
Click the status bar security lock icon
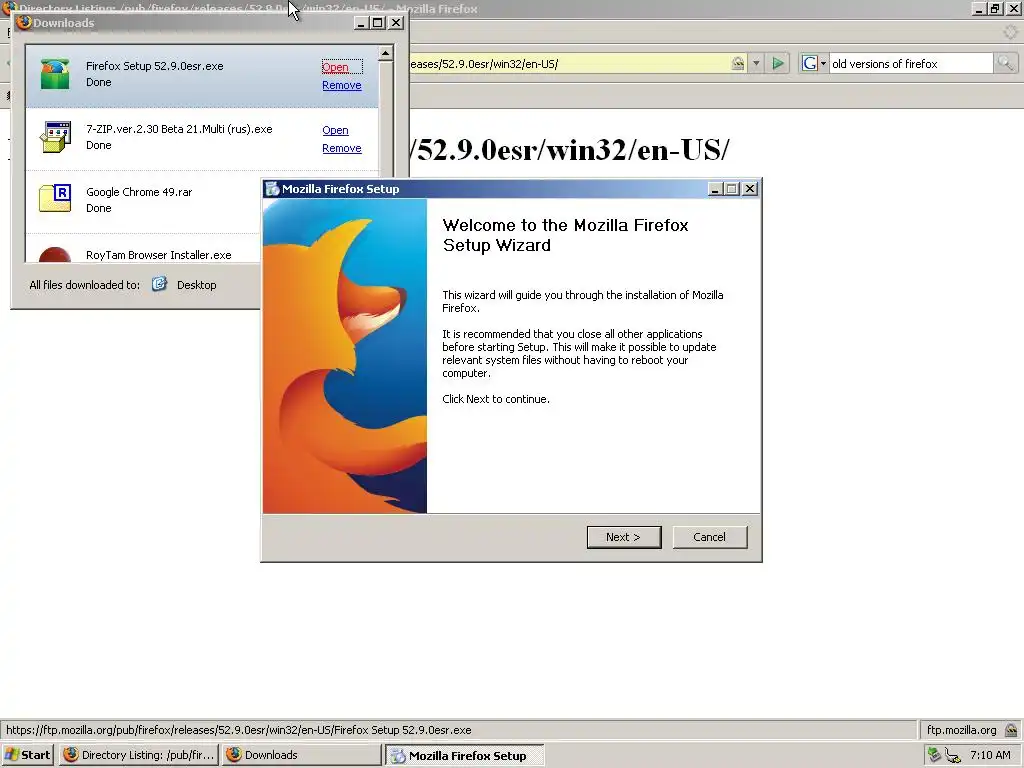tap(1011, 730)
